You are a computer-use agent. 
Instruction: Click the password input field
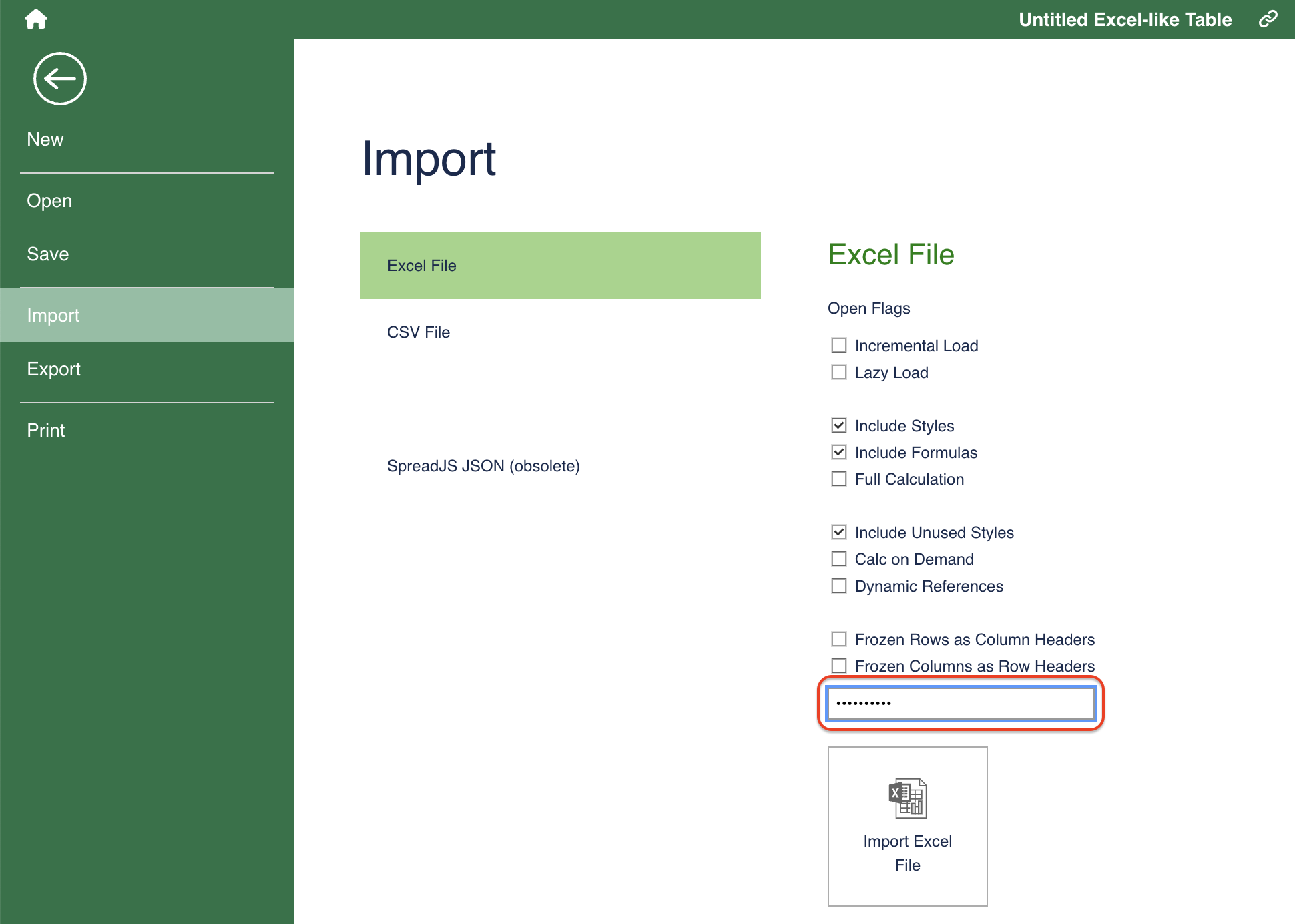[x=961, y=703]
